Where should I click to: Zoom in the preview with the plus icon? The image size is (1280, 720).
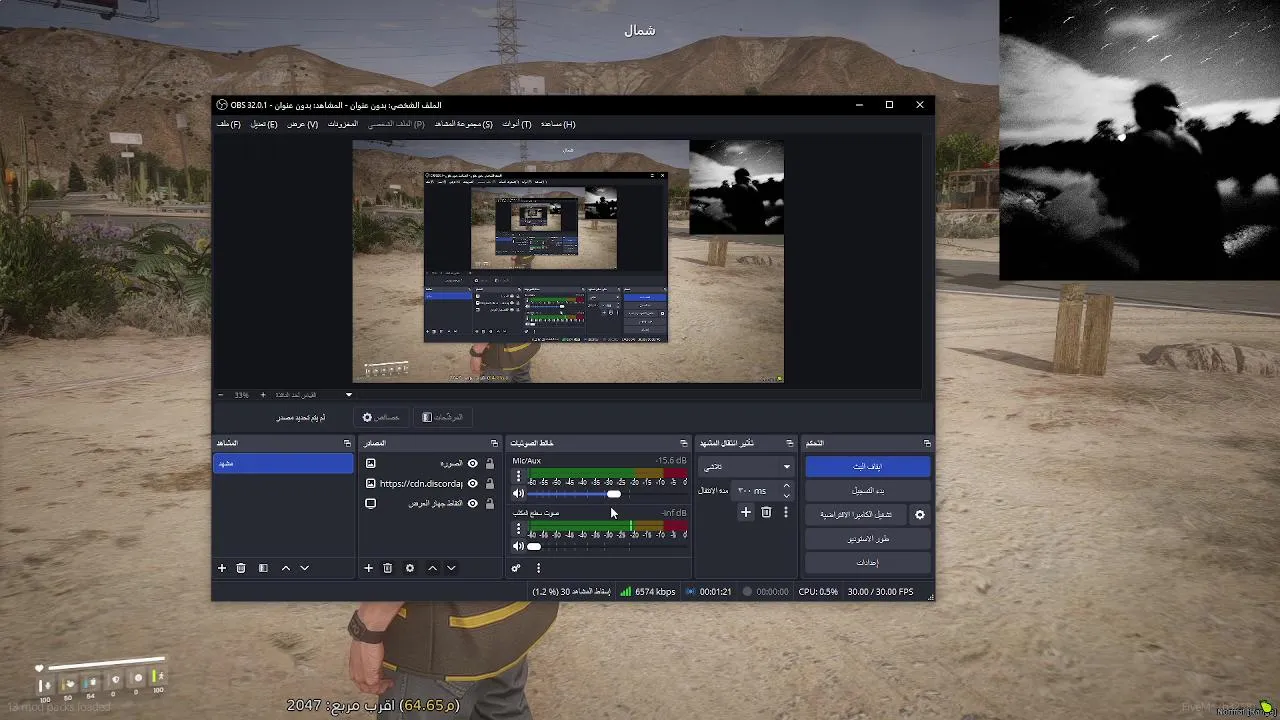point(263,395)
